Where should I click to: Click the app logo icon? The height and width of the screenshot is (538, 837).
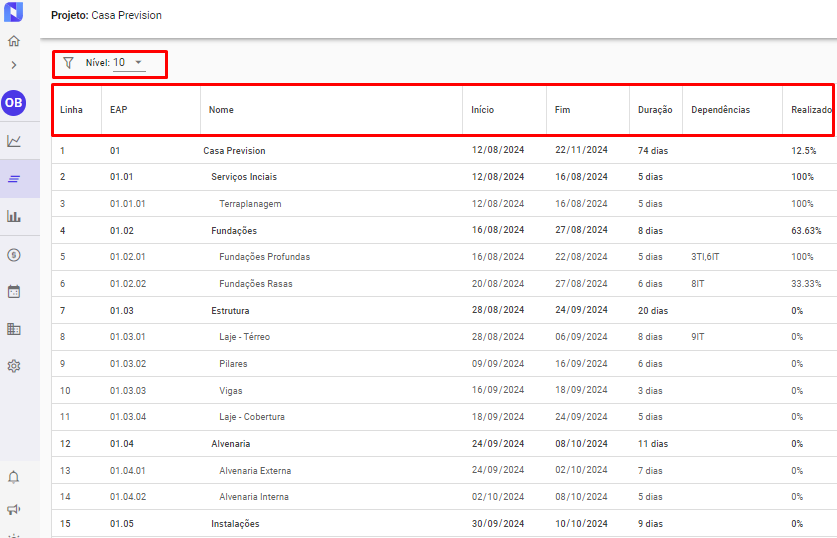click(13, 11)
